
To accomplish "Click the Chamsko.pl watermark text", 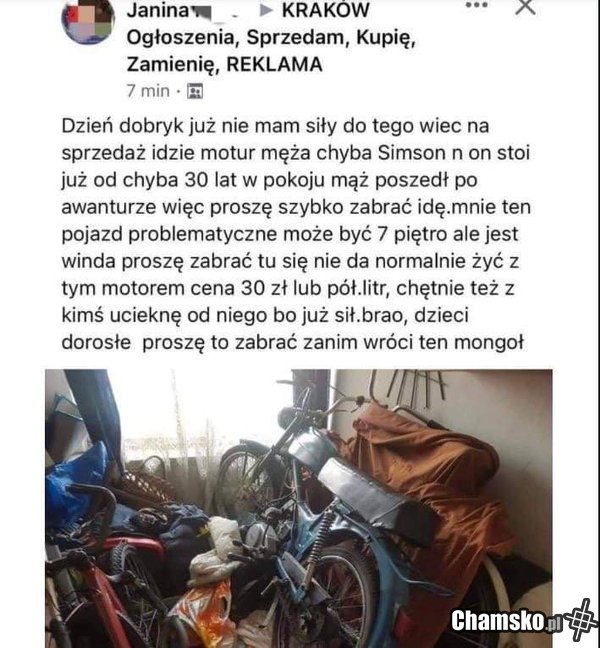I will point(507,621).
